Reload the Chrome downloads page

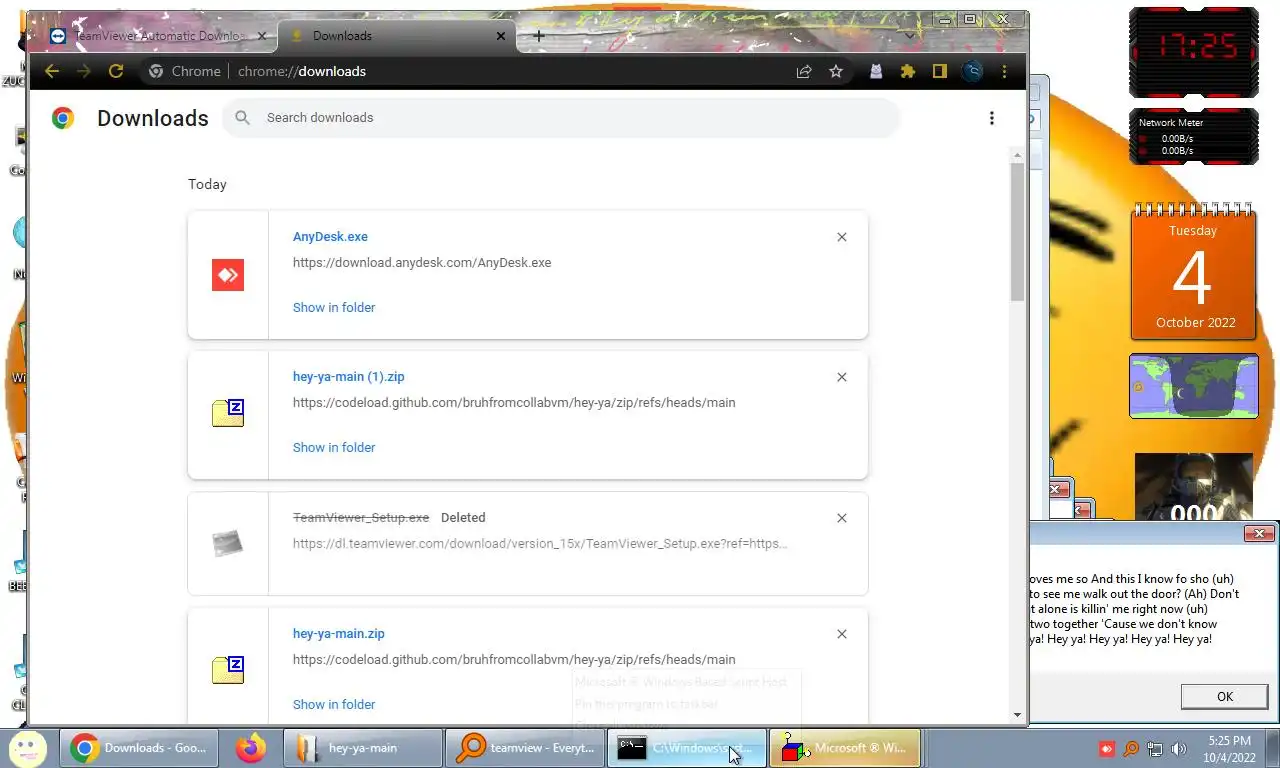116,71
